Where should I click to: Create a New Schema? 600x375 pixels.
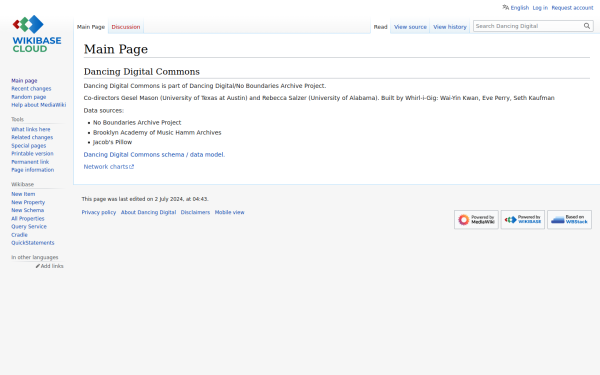pos(27,210)
